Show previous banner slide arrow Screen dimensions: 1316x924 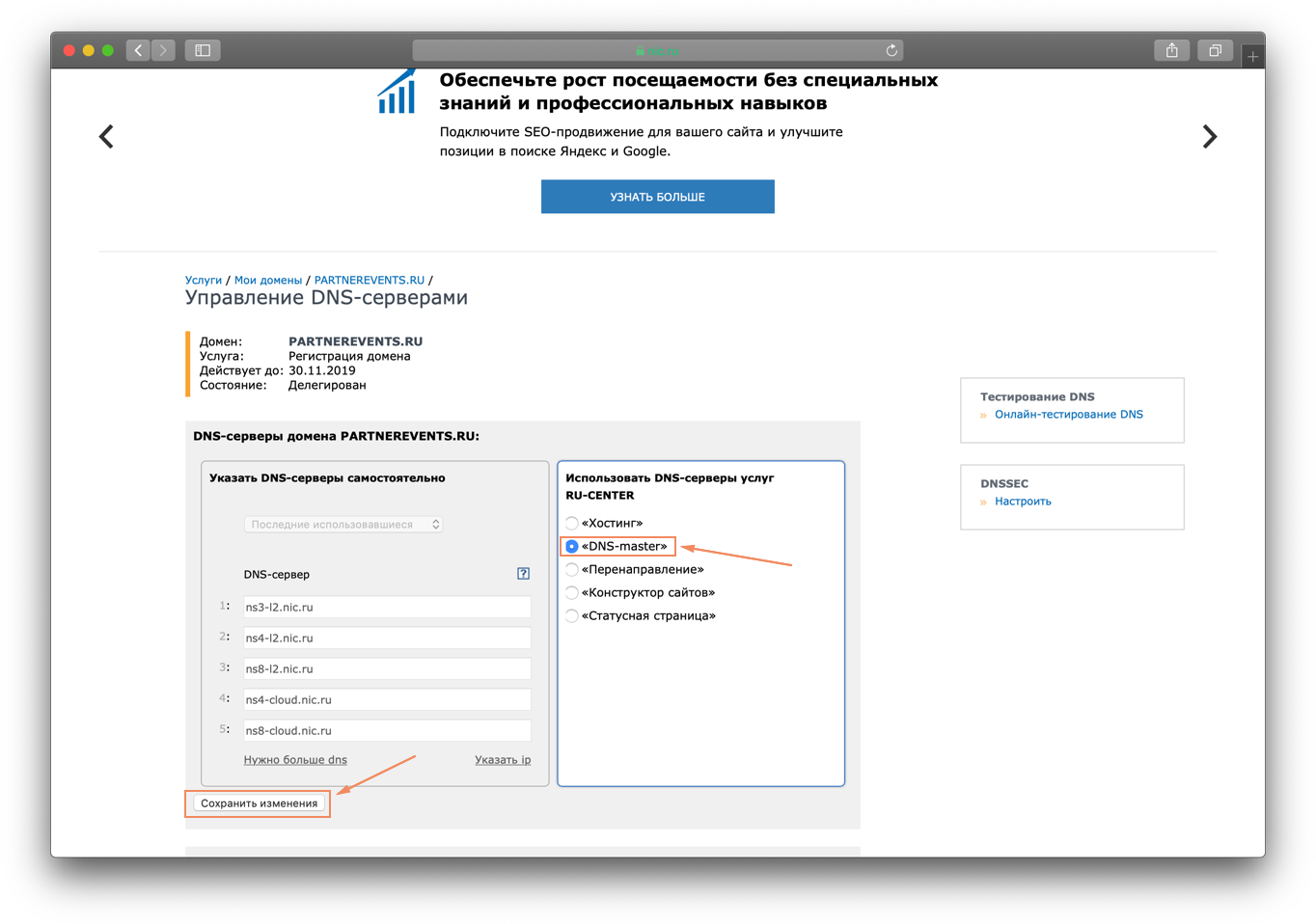point(106,137)
